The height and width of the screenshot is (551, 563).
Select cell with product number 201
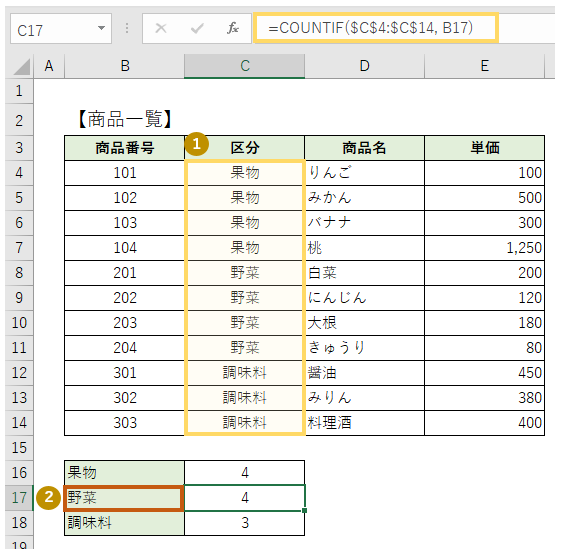tap(125, 273)
